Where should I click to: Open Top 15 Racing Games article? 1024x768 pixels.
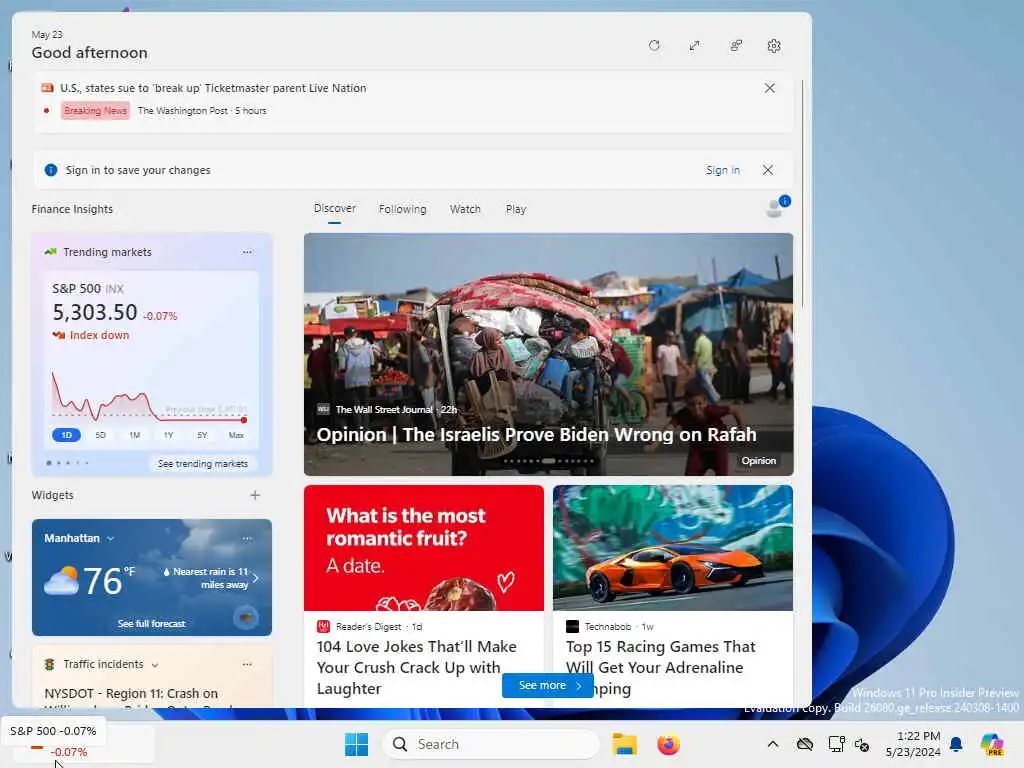(673, 594)
